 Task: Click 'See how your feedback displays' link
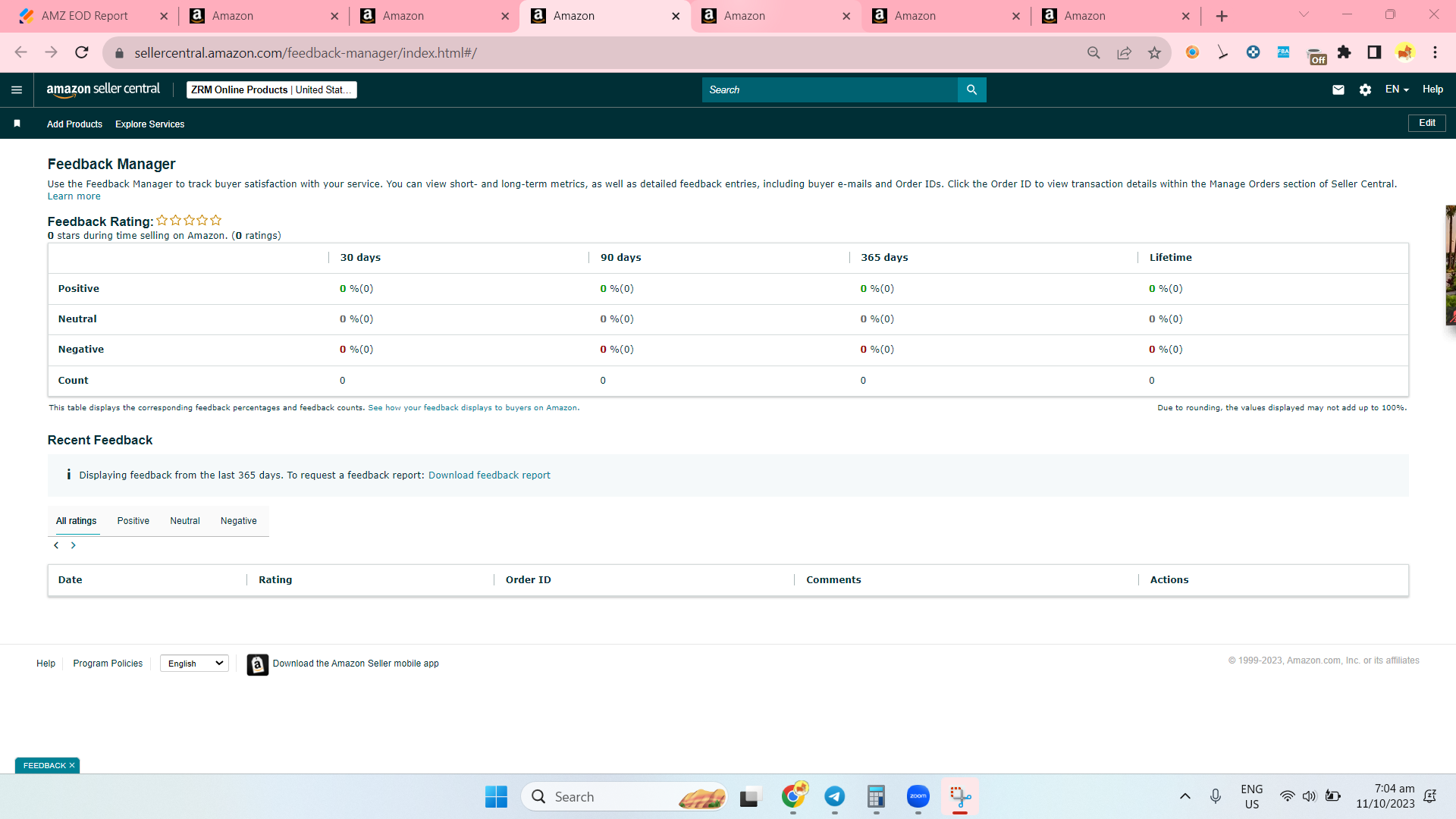472,408
